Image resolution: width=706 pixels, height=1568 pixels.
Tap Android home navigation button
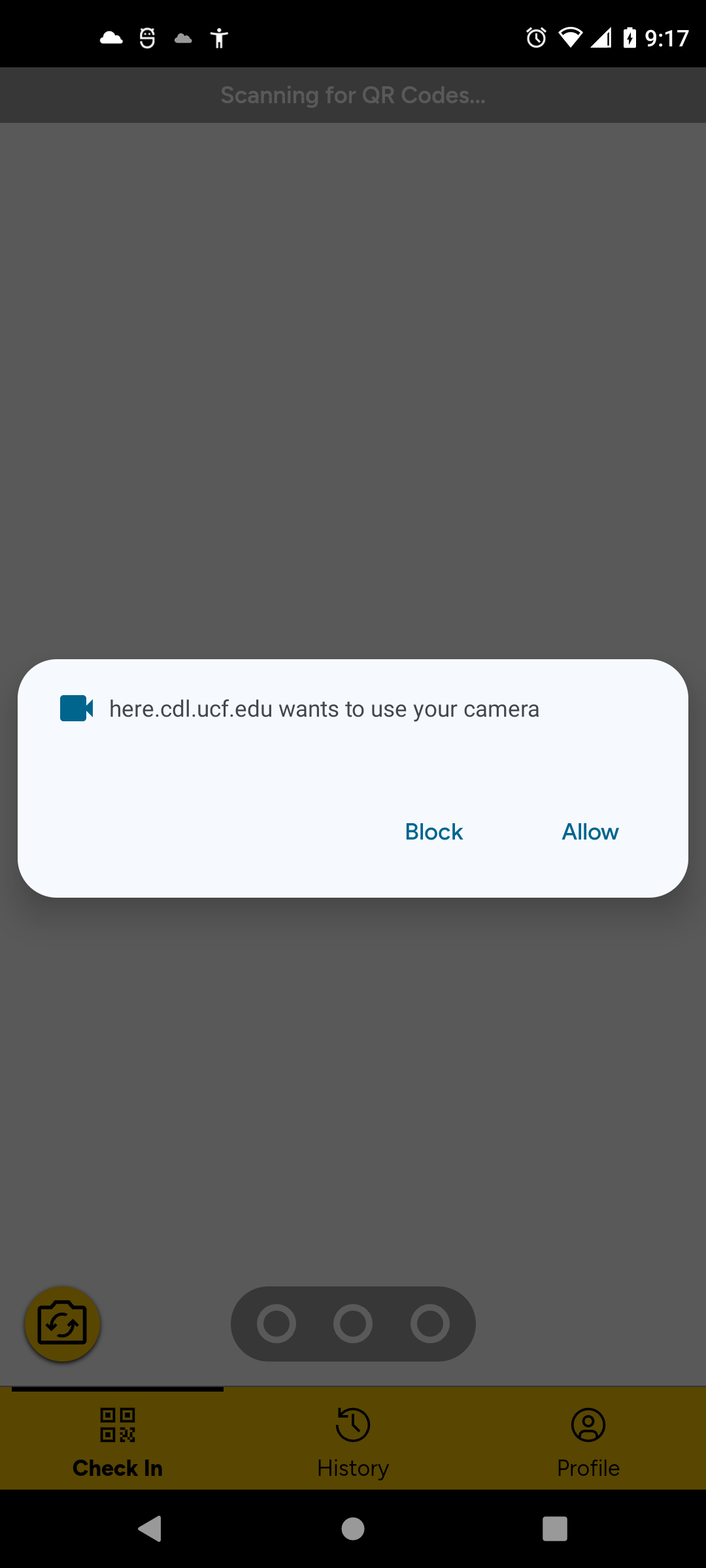click(353, 1529)
